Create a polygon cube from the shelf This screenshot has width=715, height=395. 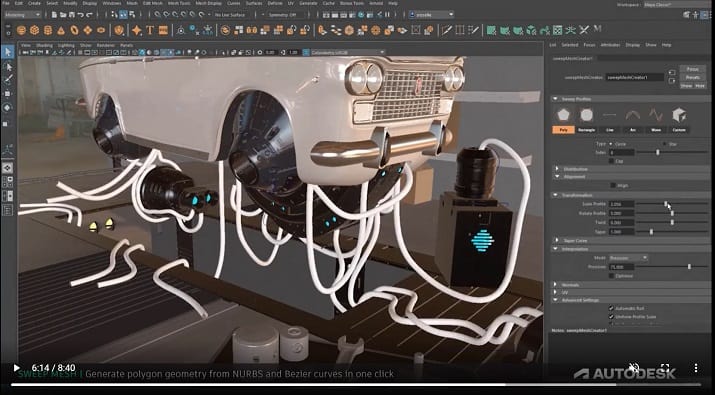click(34, 31)
